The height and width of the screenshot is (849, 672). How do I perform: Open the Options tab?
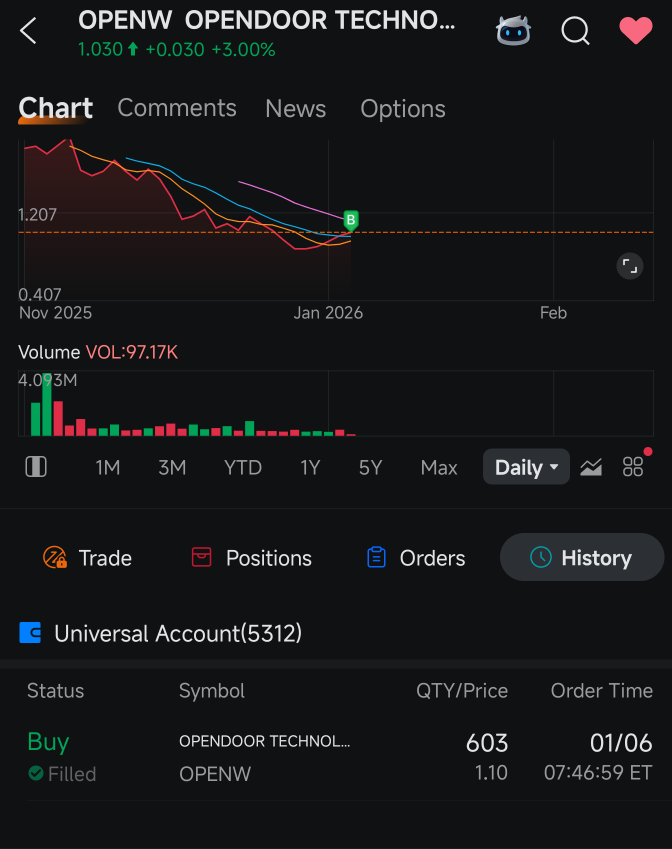pyautogui.click(x=403, y=109)
